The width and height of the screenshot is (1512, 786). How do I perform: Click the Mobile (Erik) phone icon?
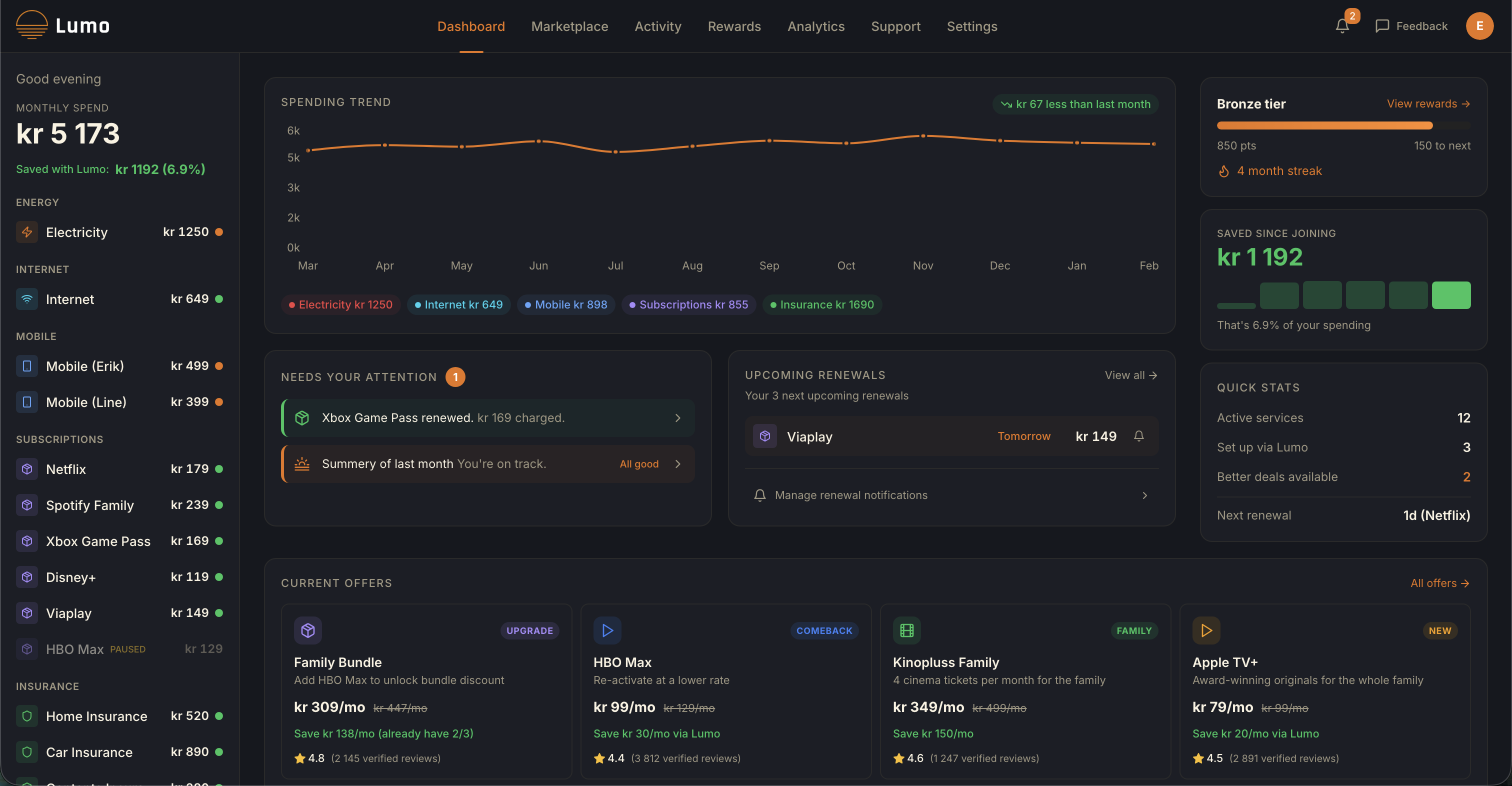(x=27, y=365)
